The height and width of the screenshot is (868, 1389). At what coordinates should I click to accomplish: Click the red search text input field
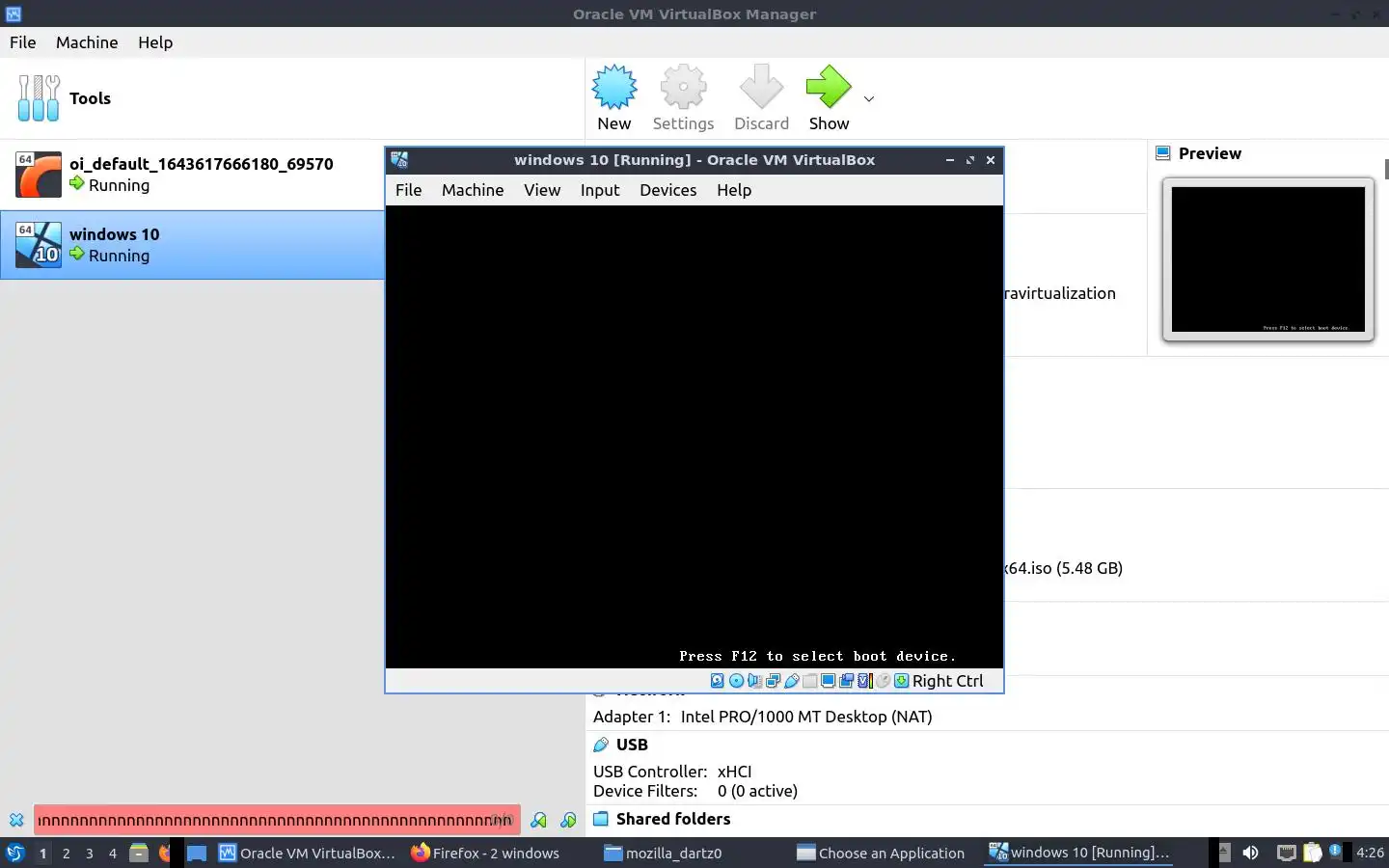(278, 820)
